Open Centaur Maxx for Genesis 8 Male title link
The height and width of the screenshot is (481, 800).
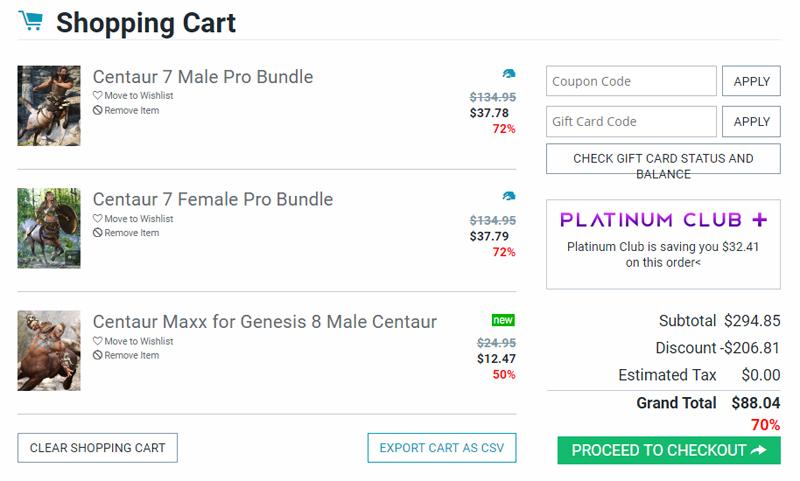point(264,322)
